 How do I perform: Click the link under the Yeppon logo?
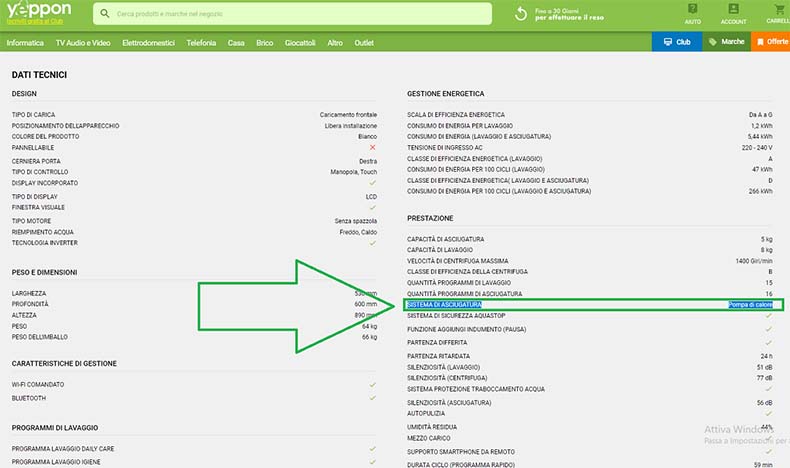[x=35, y=21]
